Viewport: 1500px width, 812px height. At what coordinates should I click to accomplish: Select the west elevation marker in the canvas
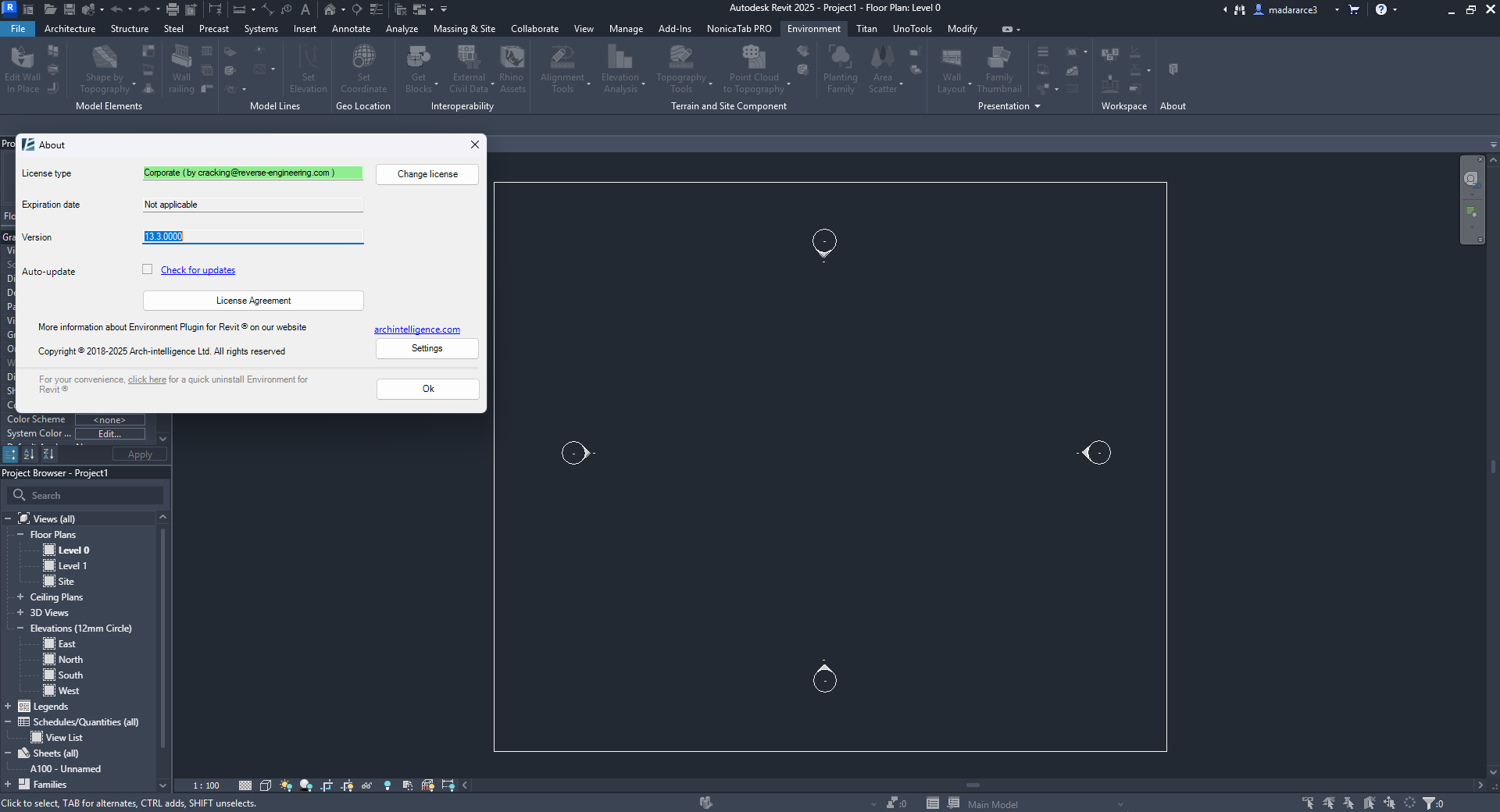pyautogui.click(x=575, y=453)
